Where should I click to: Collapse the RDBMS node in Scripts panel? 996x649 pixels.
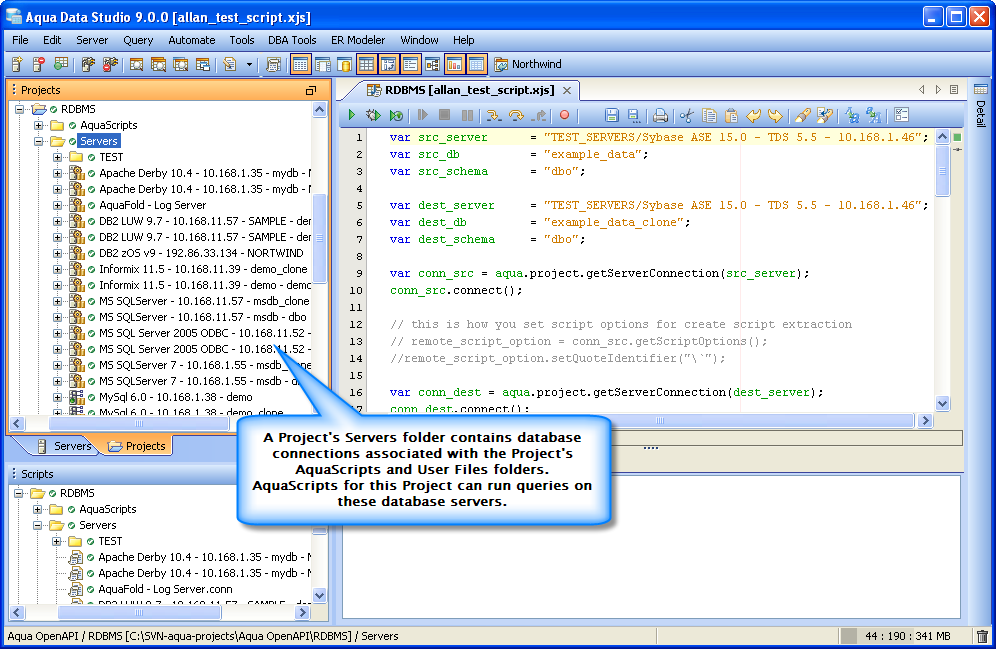[x=18, y=493]
